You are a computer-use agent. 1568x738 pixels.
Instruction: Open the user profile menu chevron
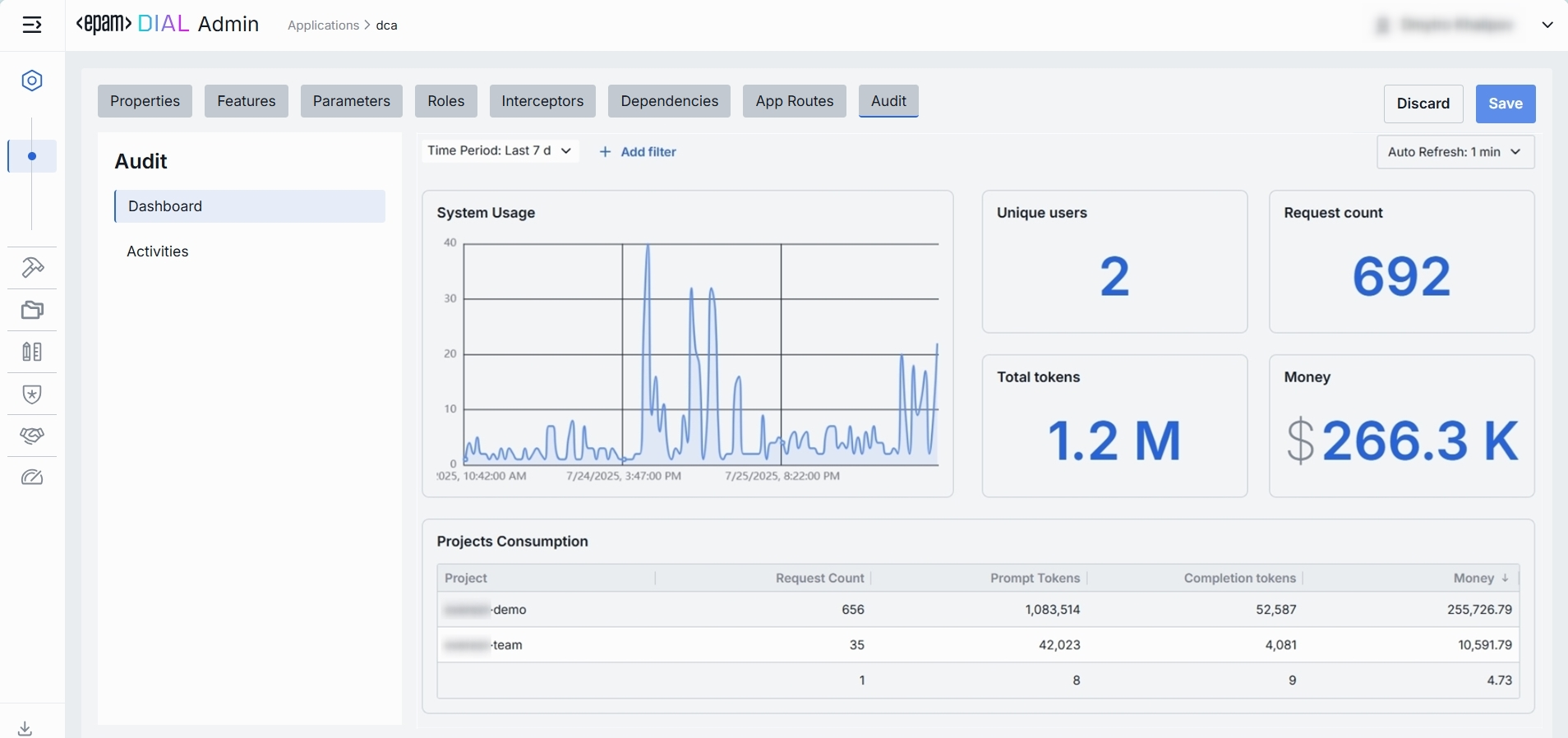point(1547,25)
